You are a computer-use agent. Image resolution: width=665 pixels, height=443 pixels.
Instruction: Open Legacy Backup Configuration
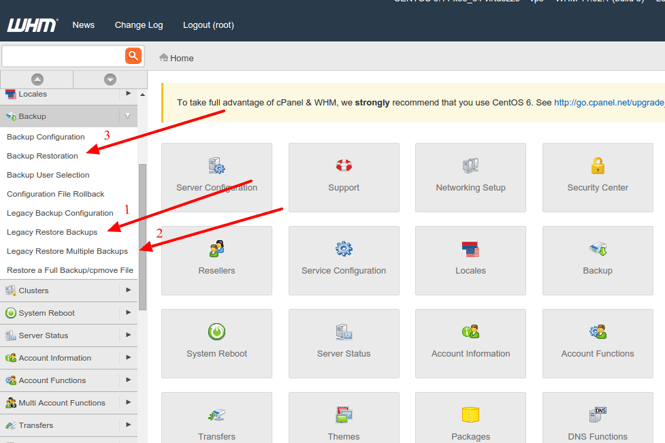60,213
